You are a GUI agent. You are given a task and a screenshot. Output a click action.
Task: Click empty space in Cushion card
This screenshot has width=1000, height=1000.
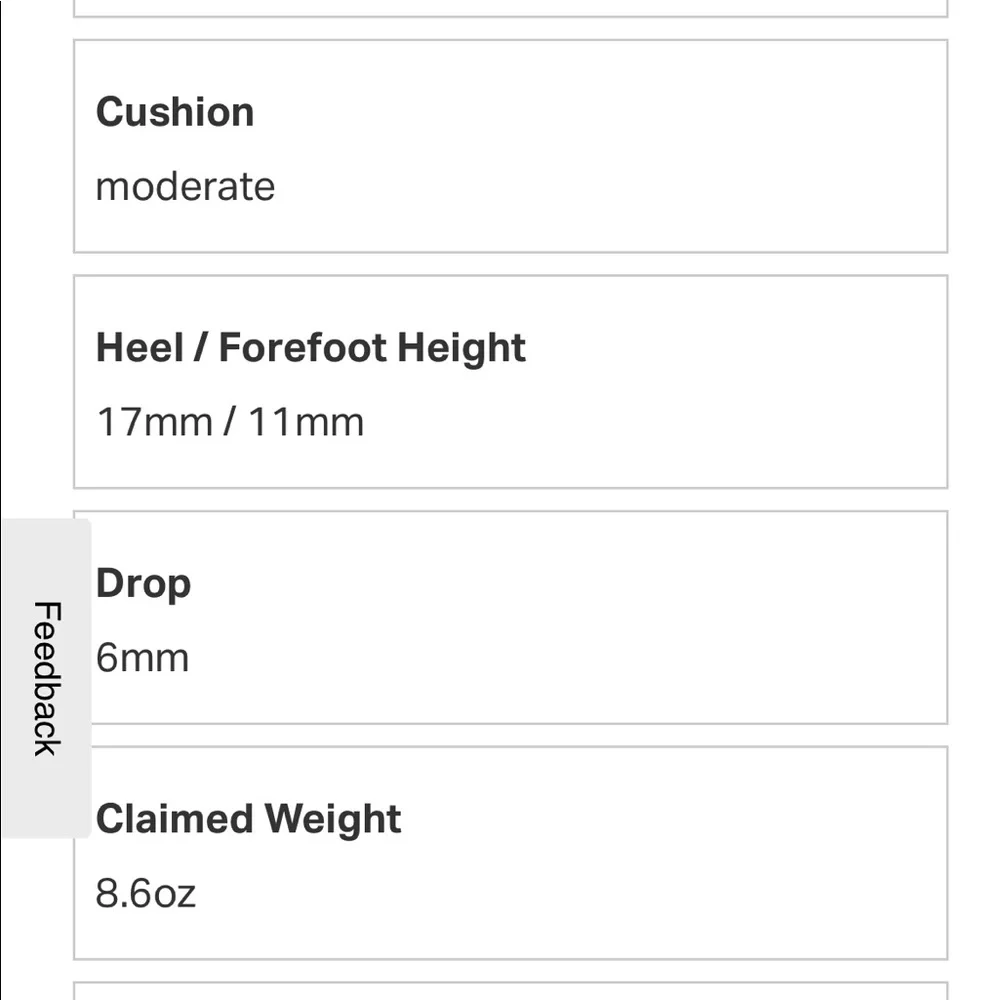point(650,150)
